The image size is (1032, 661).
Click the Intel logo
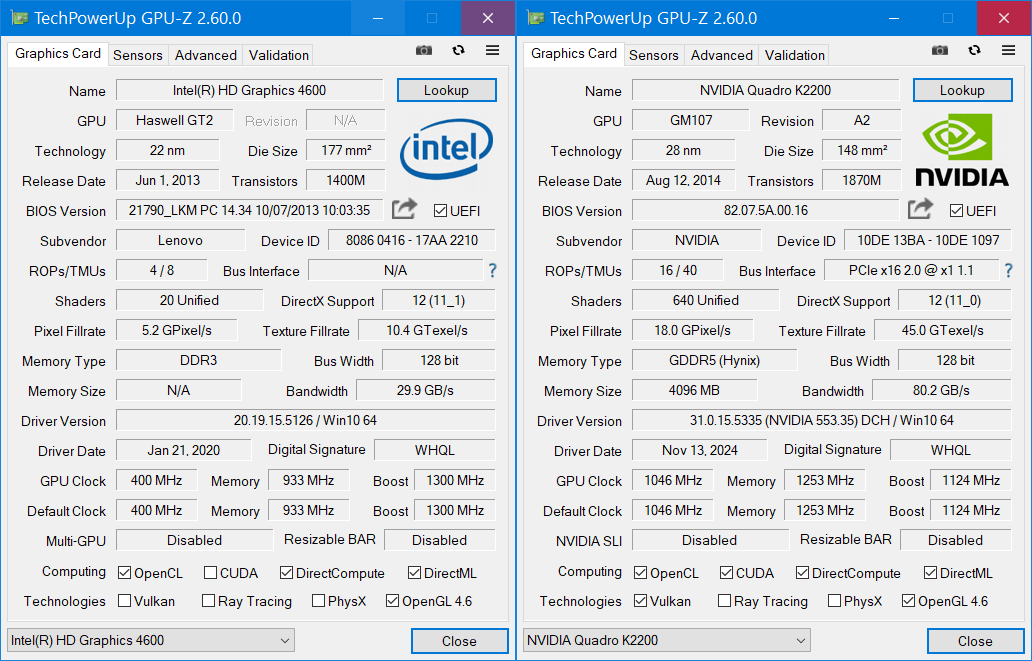pyautogui.click(x=446, y=150)
